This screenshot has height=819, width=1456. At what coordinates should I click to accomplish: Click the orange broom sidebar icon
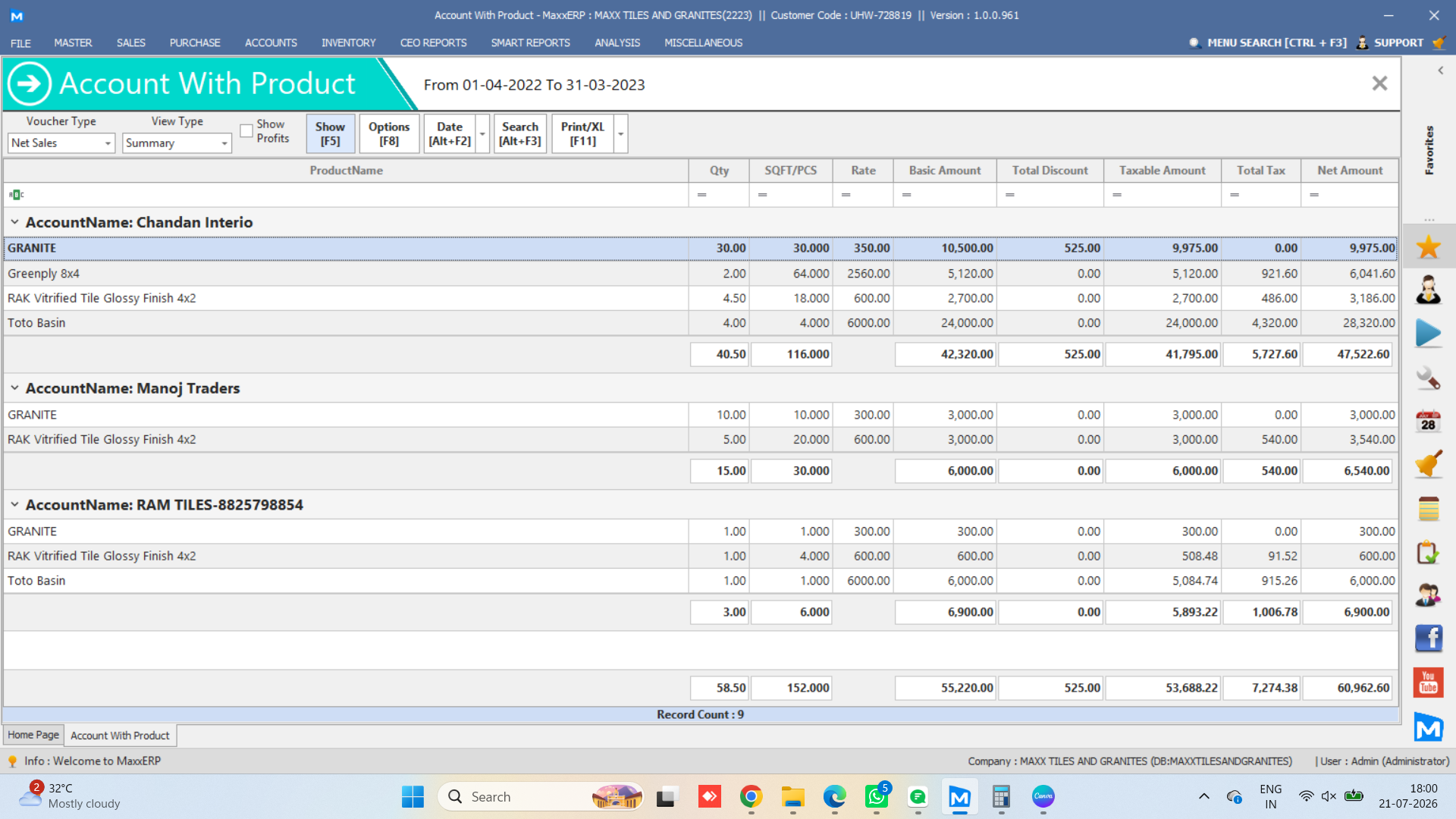click(x=1428, y=464)
